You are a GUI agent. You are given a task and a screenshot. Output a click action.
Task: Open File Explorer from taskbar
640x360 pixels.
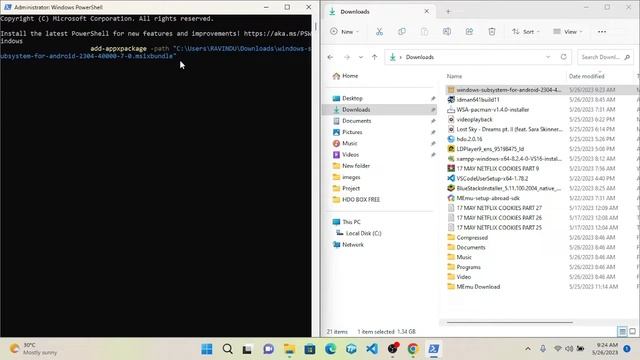pyautogui.click(x=289, y=349)
